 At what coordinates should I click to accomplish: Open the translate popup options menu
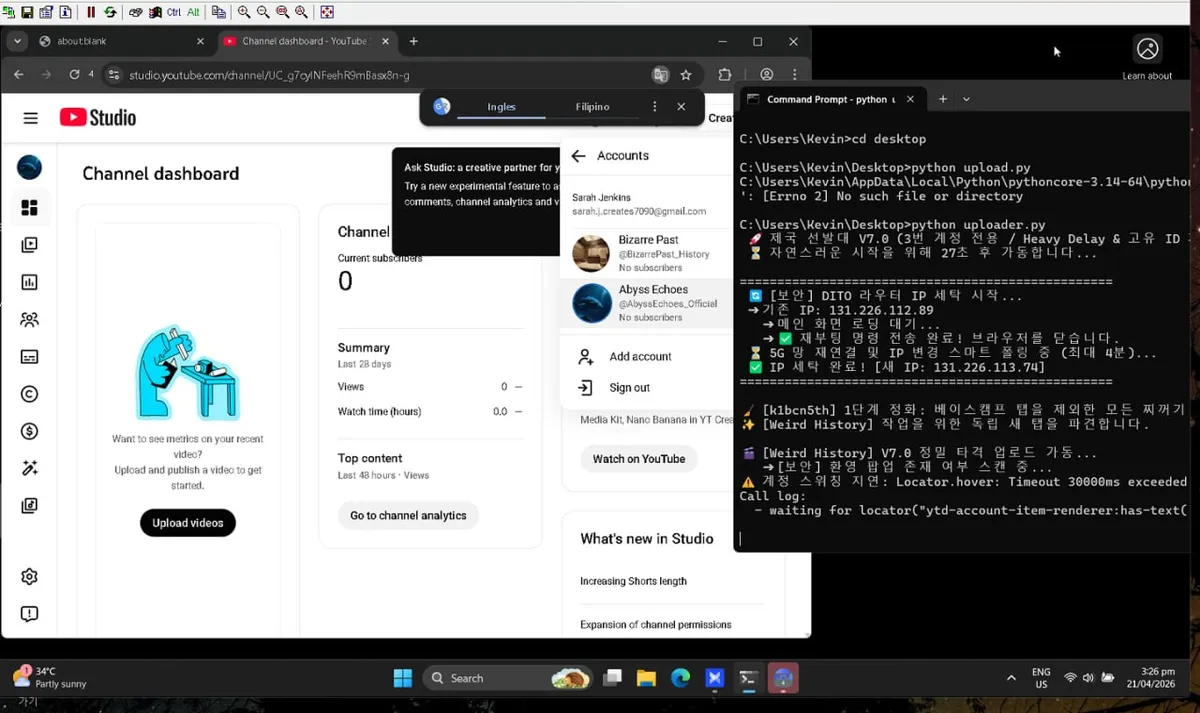[x=655, y=106]
